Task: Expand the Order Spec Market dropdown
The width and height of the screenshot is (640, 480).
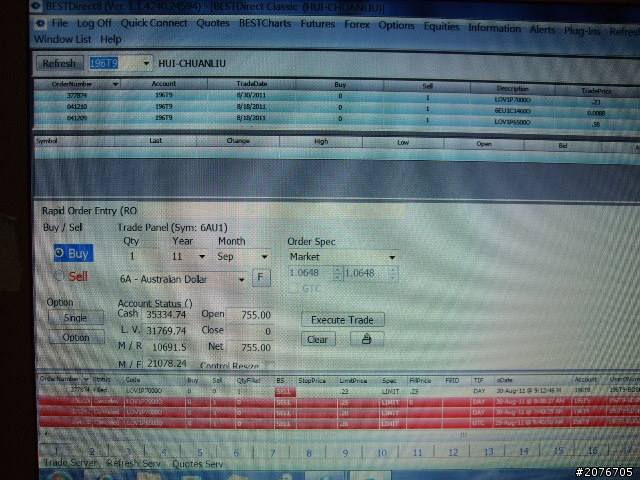Action: pos(392,257)
